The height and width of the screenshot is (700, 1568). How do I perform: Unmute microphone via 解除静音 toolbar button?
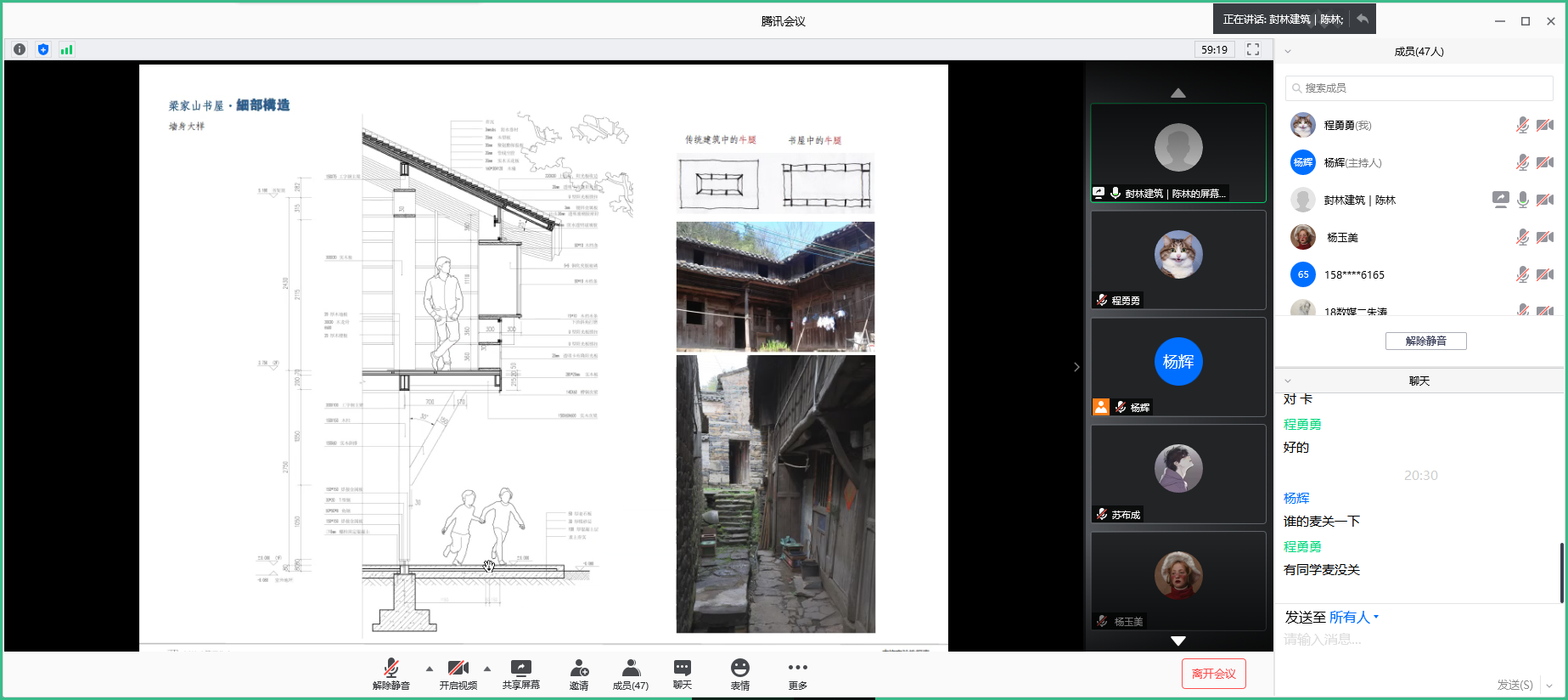coord(391,675)
